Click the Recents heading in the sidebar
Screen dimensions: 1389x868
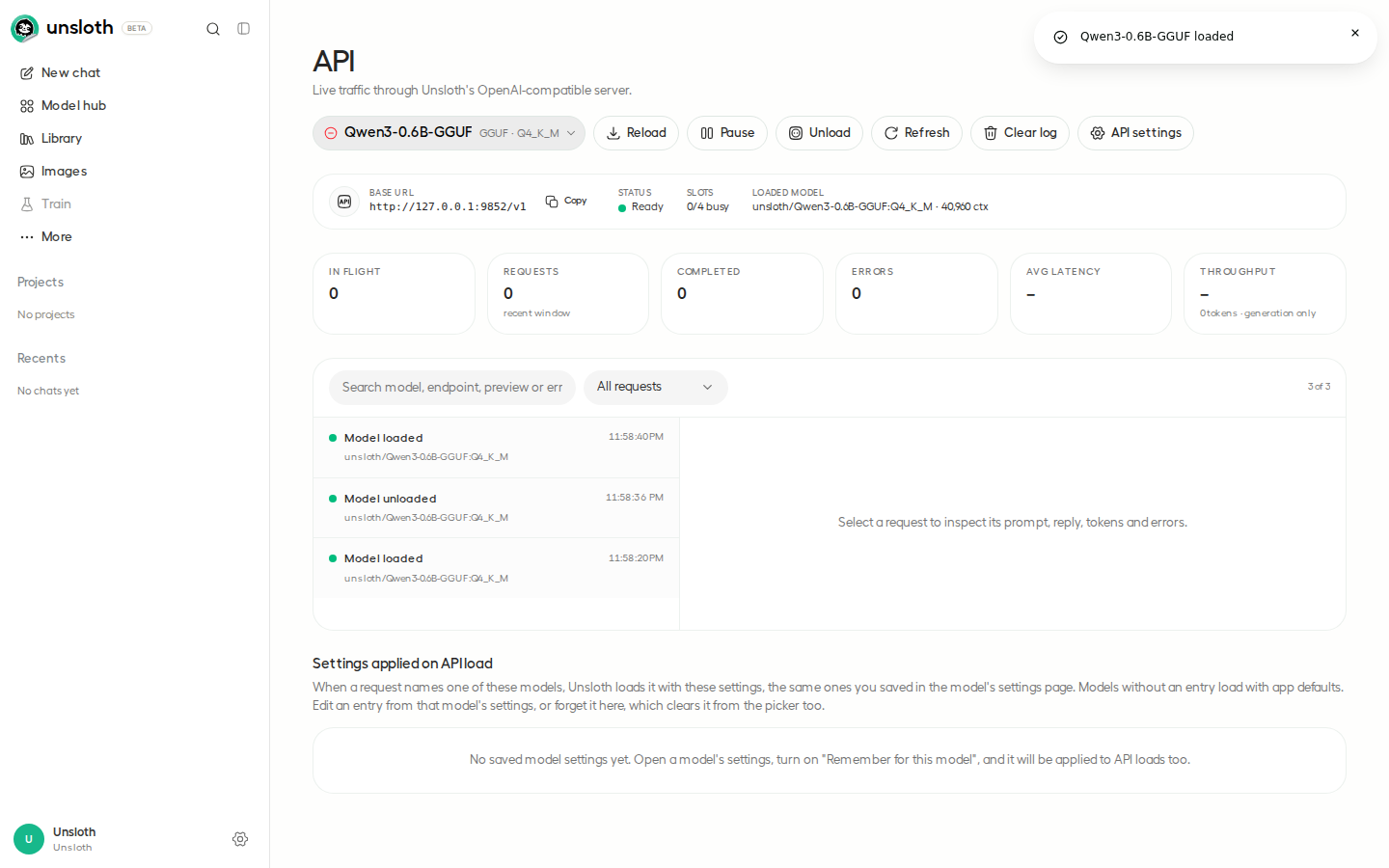pyautogui.click(x=41, y=359)
